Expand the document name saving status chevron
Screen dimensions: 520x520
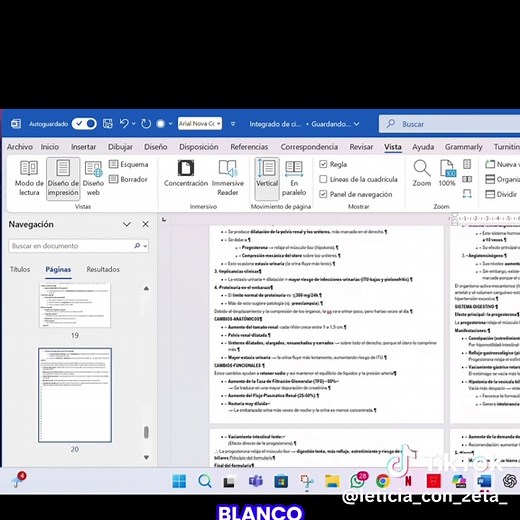click(x=356, y=124)
